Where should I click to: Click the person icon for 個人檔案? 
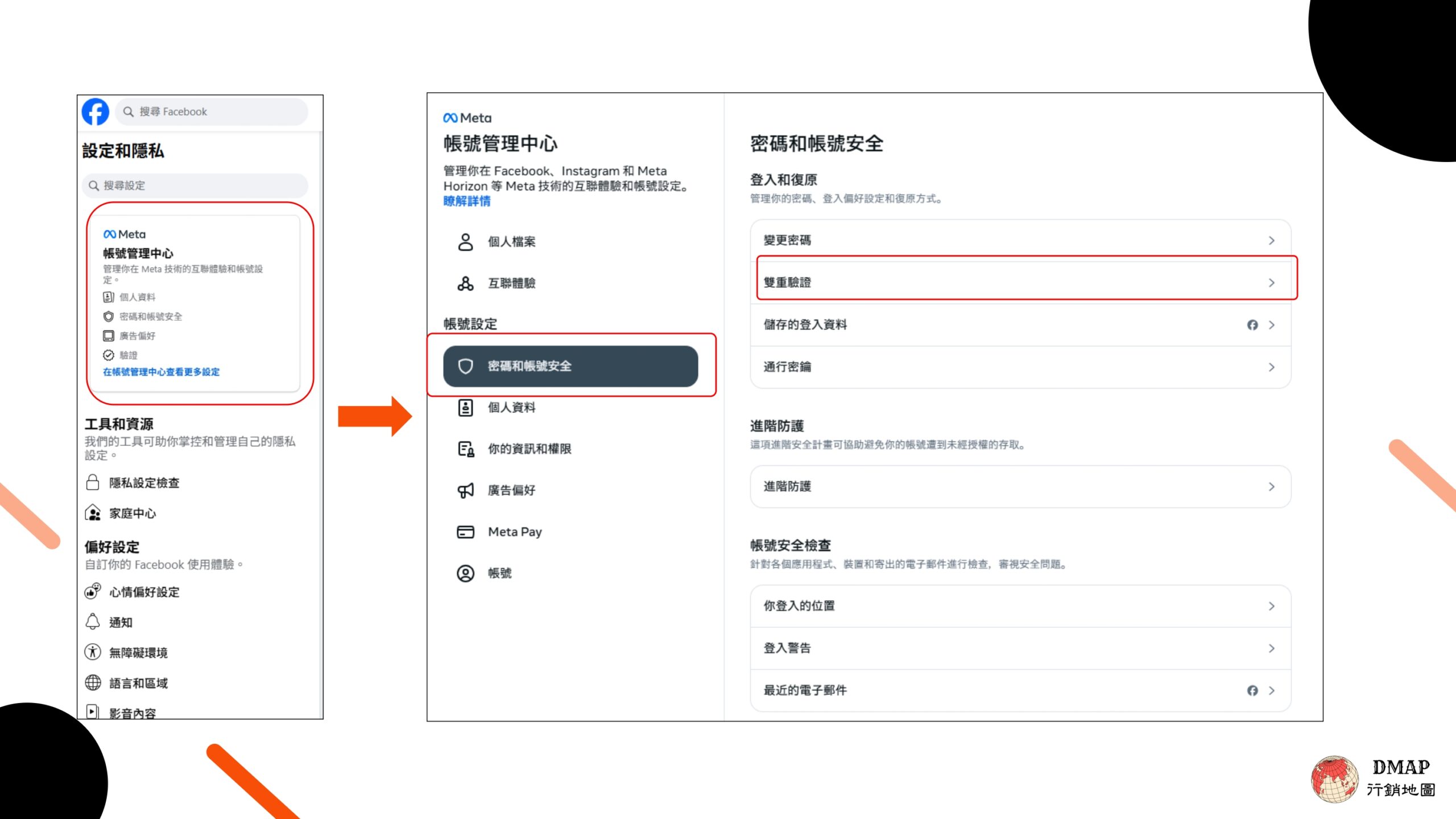coord(465,242)
